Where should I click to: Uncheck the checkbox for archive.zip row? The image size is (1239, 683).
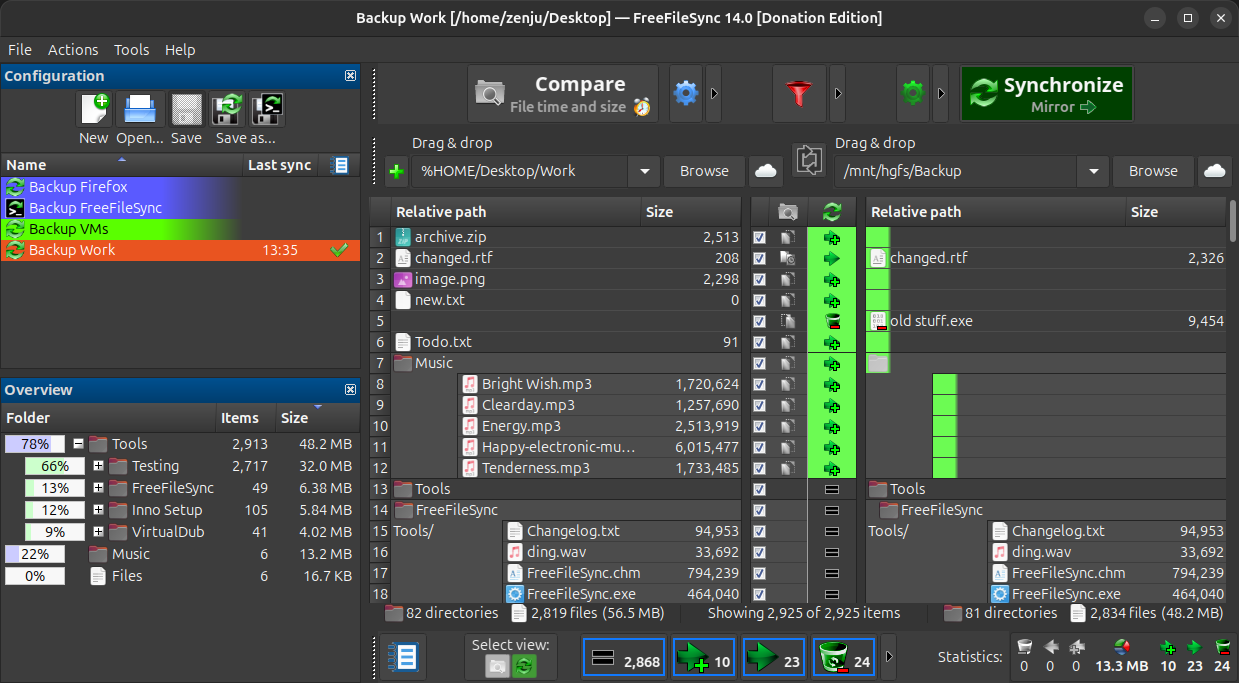(x=760, y=238)
